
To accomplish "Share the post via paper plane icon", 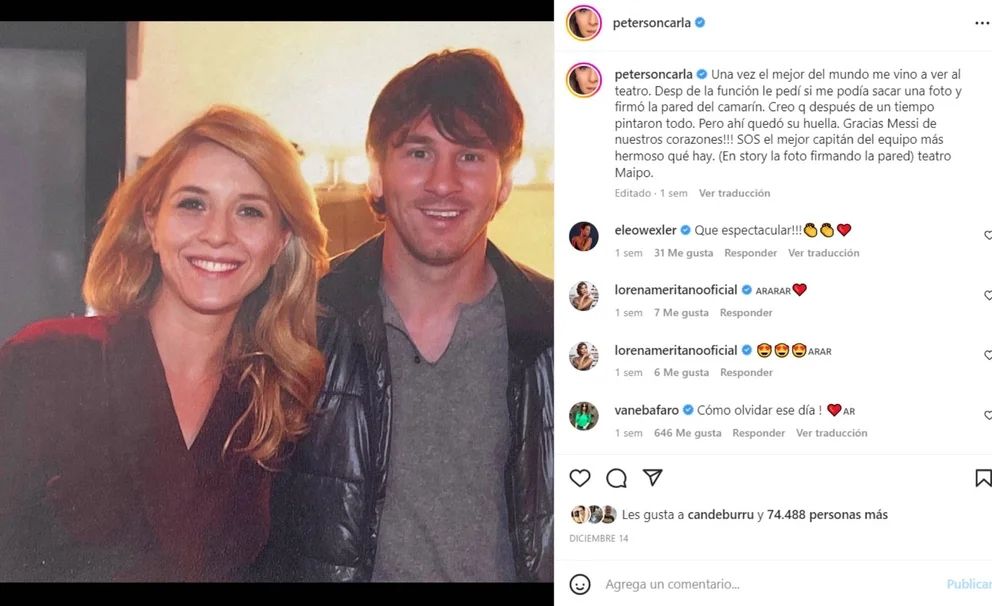I will [x=652, y=478].
